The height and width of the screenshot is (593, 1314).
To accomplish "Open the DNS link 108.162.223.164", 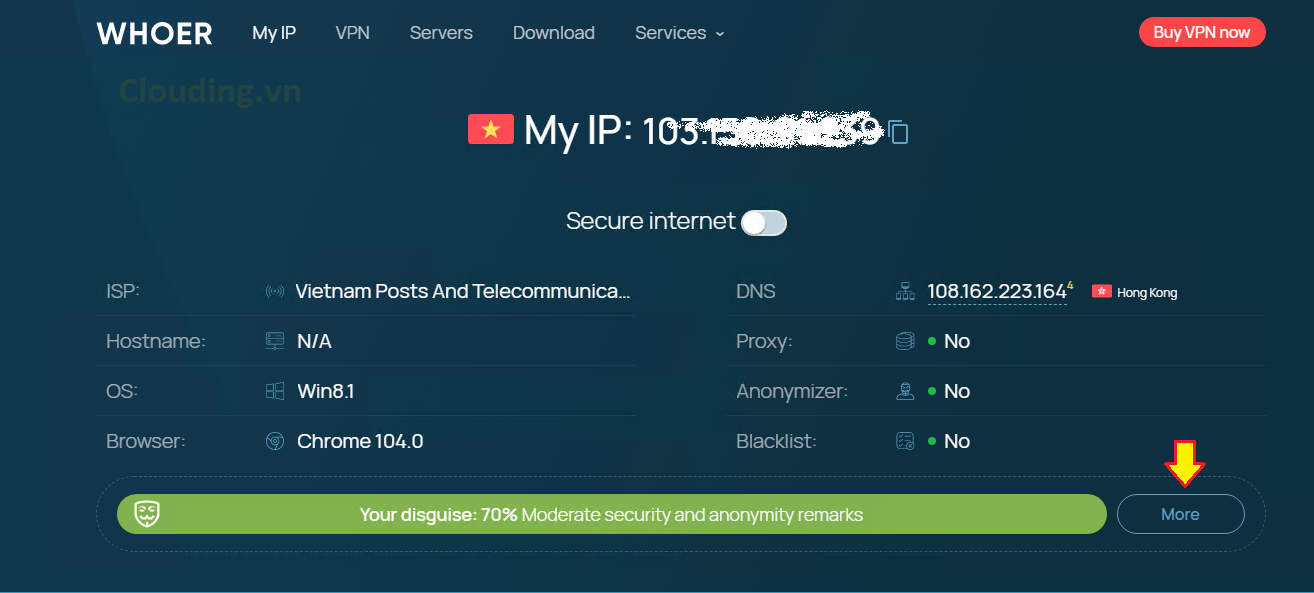I will pyautogui.click(x=995, y=290).
